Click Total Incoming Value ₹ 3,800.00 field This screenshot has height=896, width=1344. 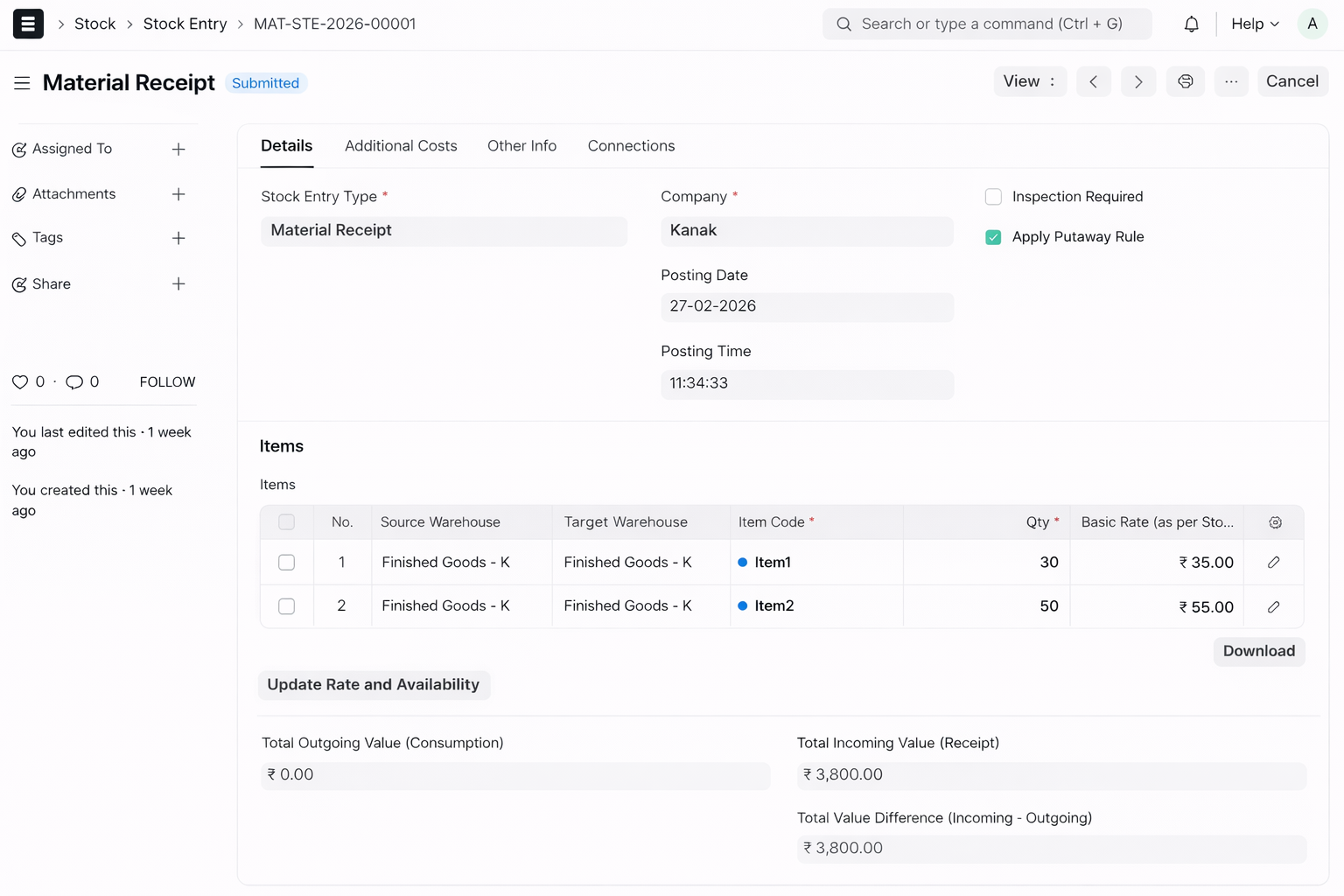click(x=1051, y=775)
